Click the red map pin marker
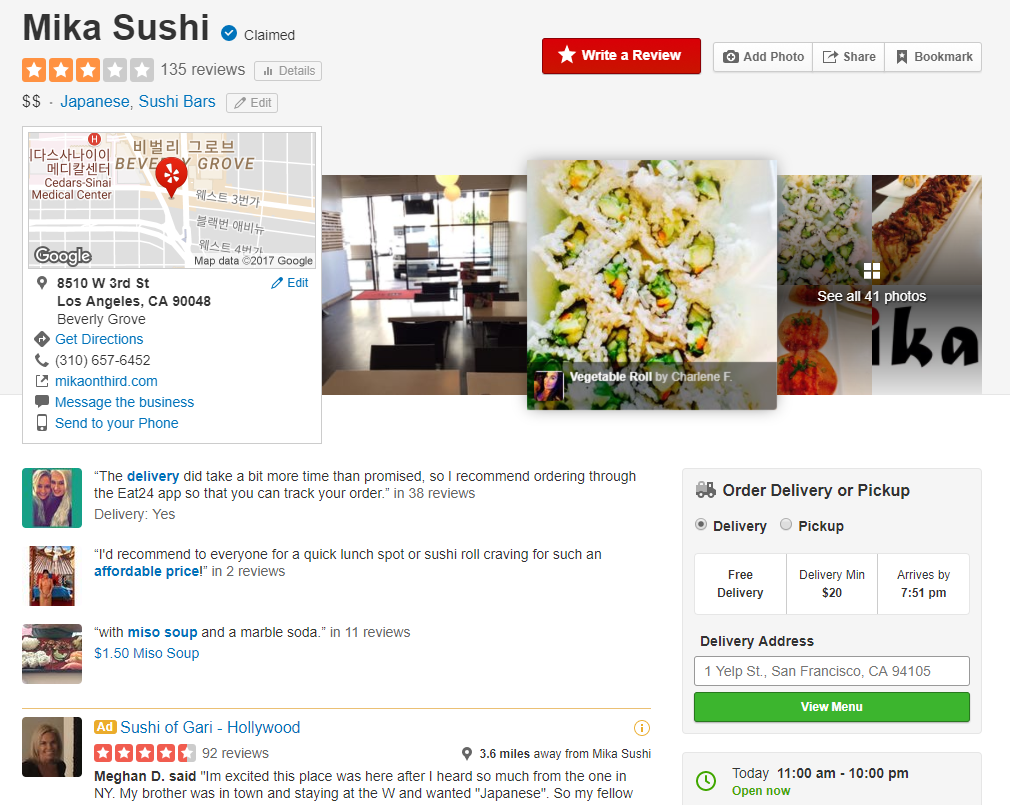 [171, 176]
